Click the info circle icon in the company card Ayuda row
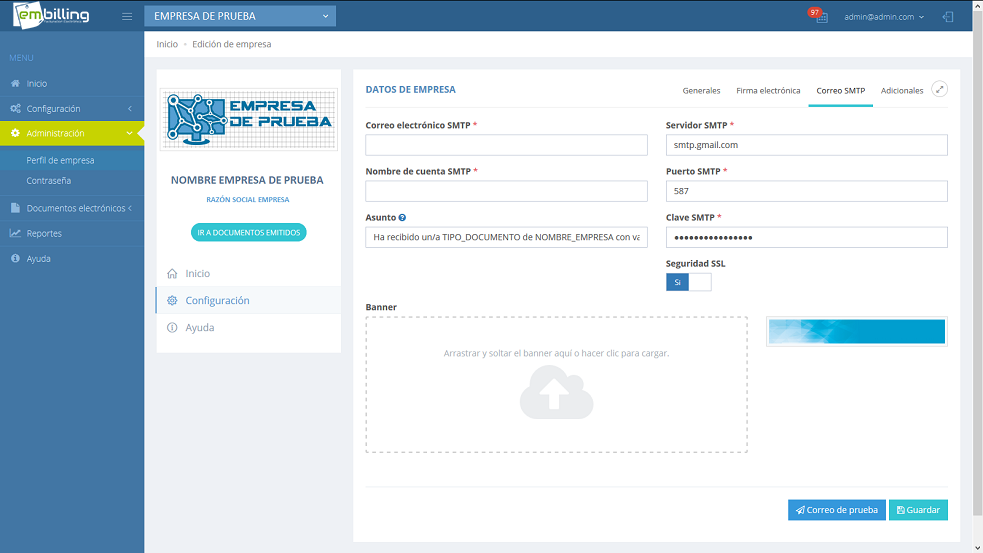This screenshot has width=983, height=553. coord(172,327)
